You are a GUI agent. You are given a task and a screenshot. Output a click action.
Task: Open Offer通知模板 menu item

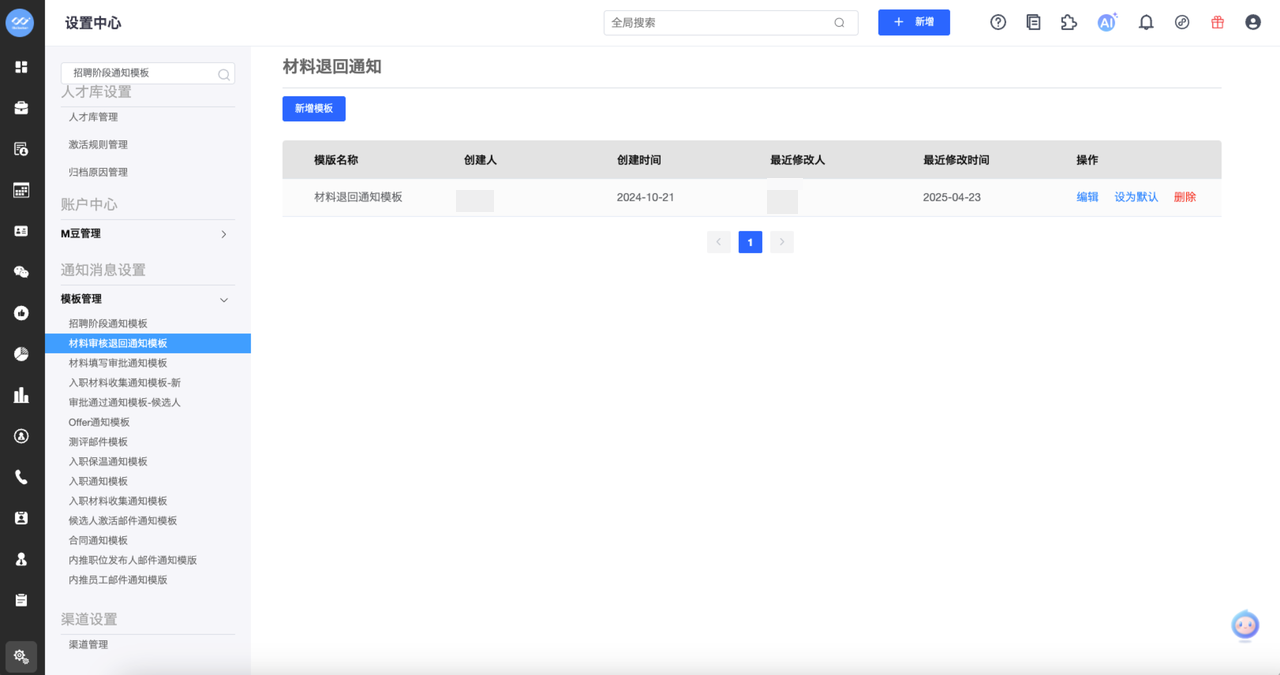(x=99, y=422)
